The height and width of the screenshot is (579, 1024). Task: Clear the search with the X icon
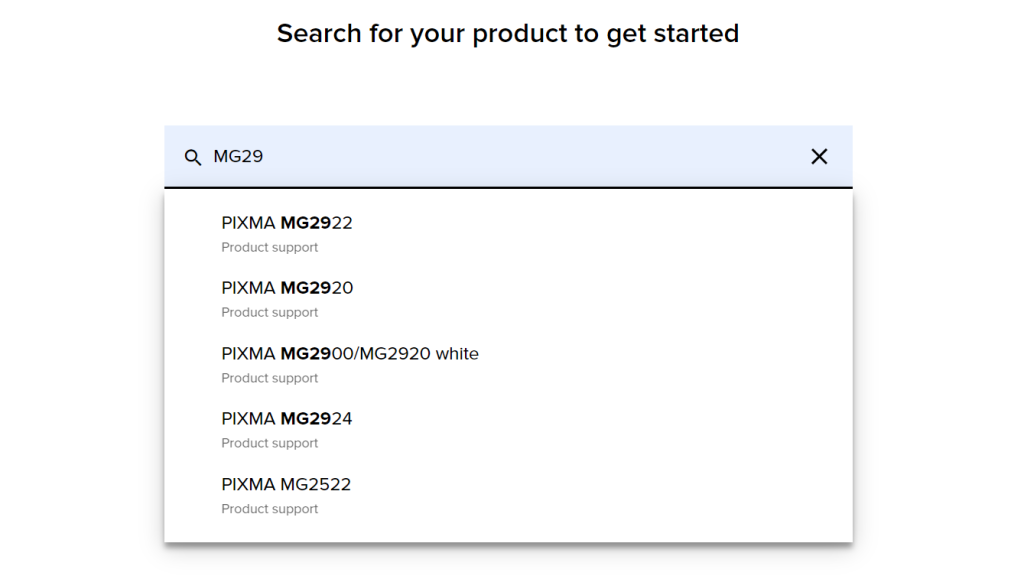(819, 157)
